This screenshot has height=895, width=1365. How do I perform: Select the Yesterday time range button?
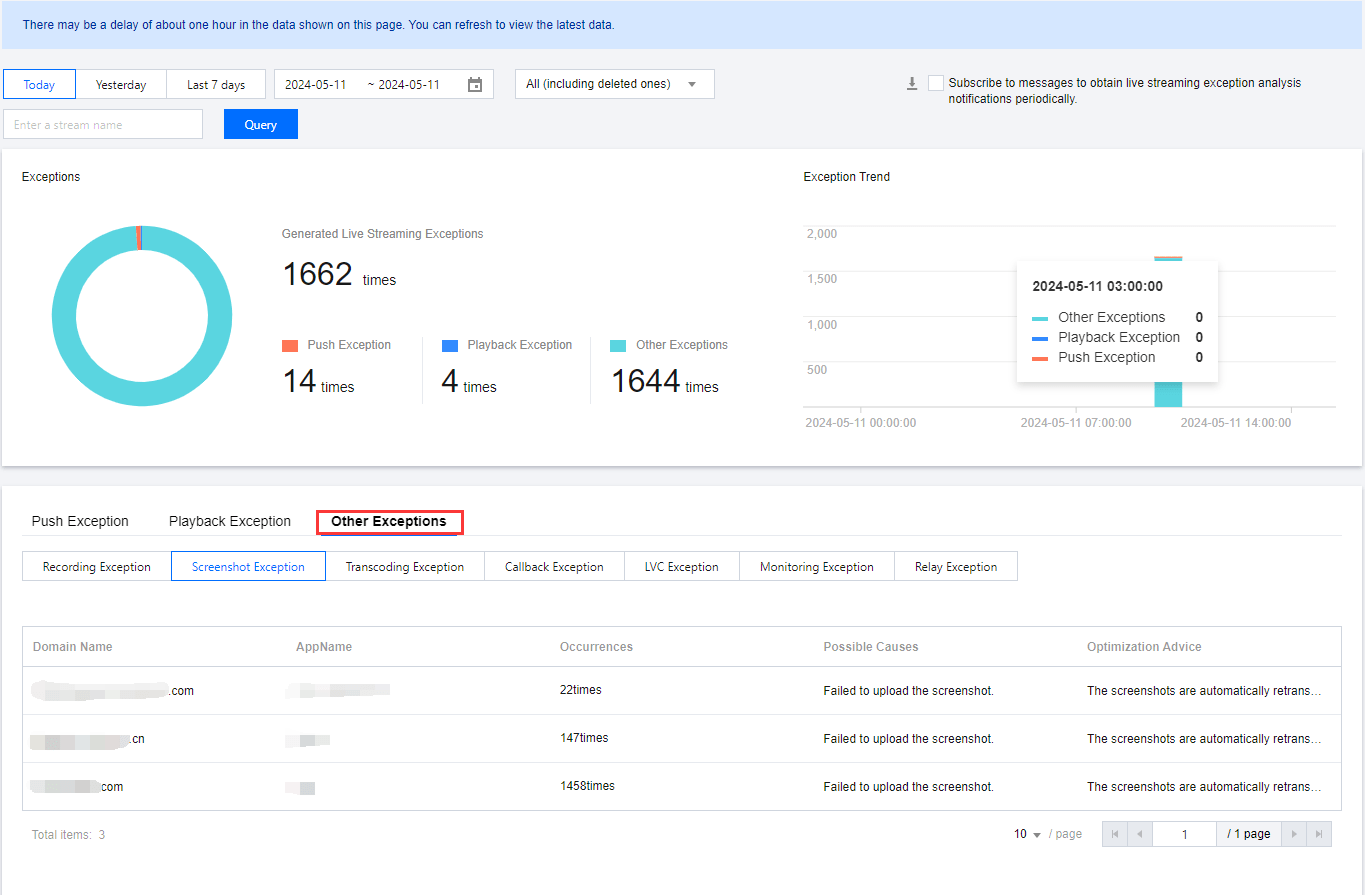[121, 85]
